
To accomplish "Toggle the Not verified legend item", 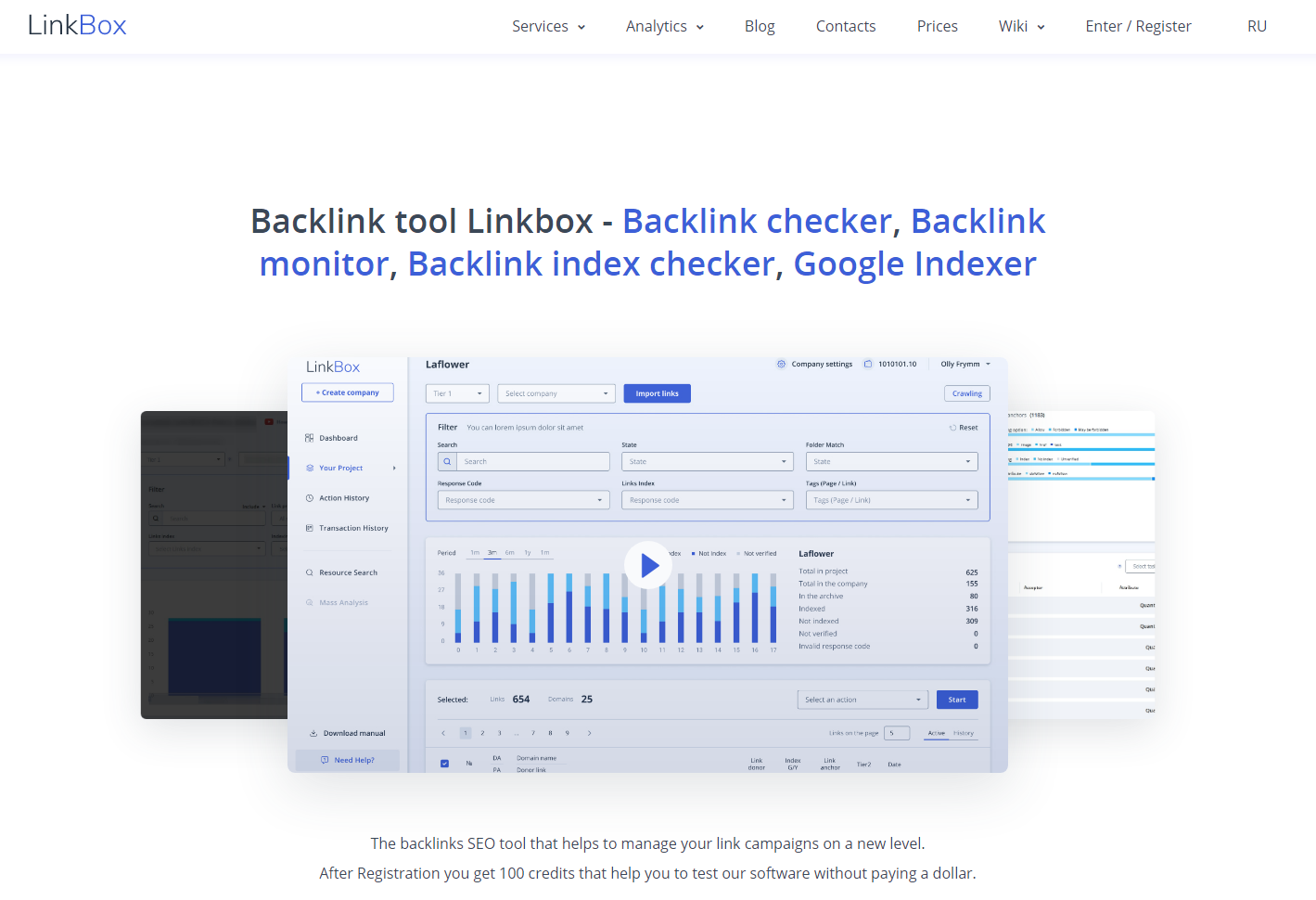I will tap(759, 552).
